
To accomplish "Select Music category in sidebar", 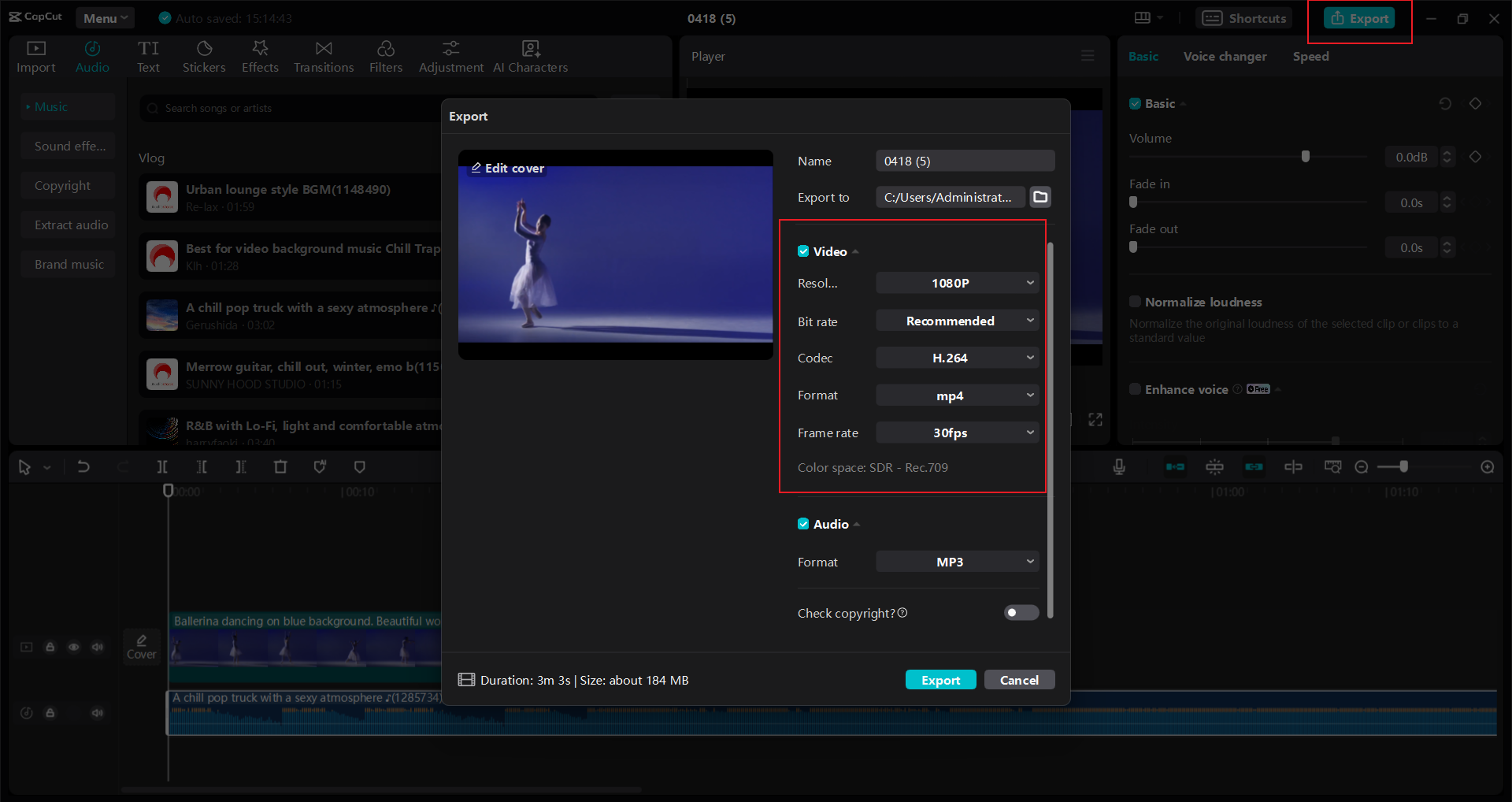I will point(69,106).
